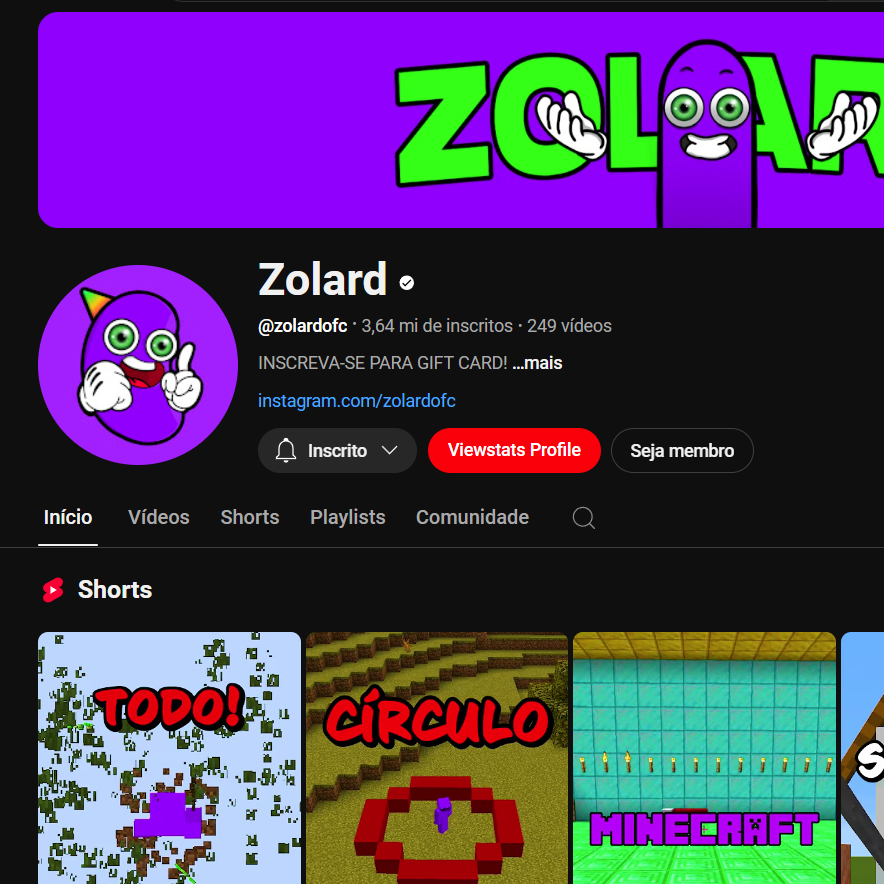The height and width of the screenshot is (884, 884).
Task: Open Zolard's round profile avatar
Action: tap(138, 365)
